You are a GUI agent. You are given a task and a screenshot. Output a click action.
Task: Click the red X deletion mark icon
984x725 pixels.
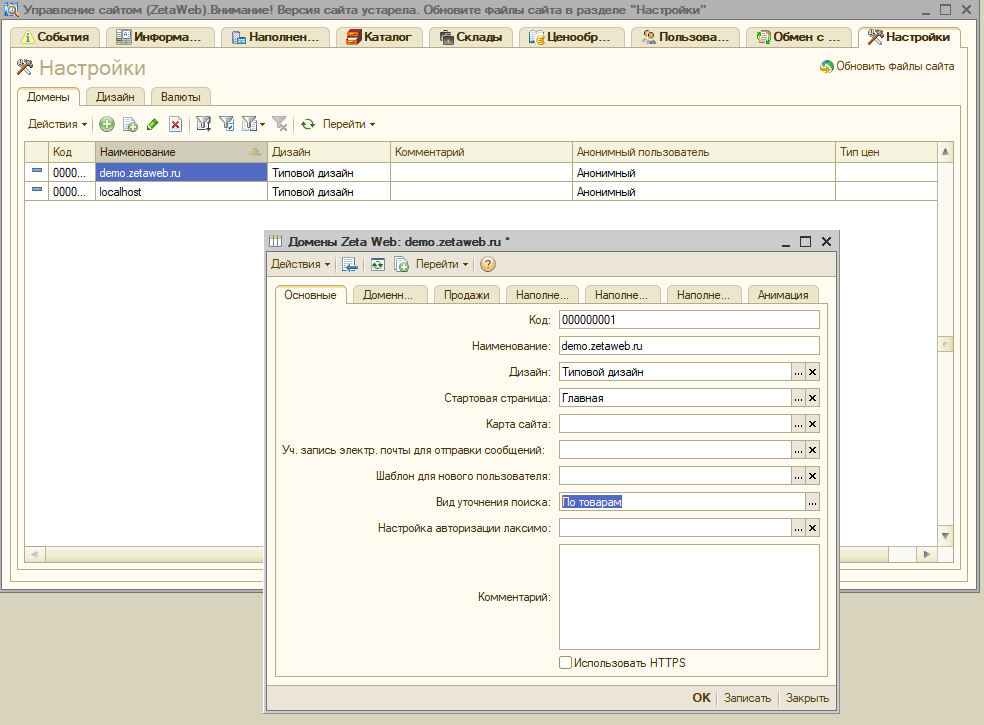[176, 124]
